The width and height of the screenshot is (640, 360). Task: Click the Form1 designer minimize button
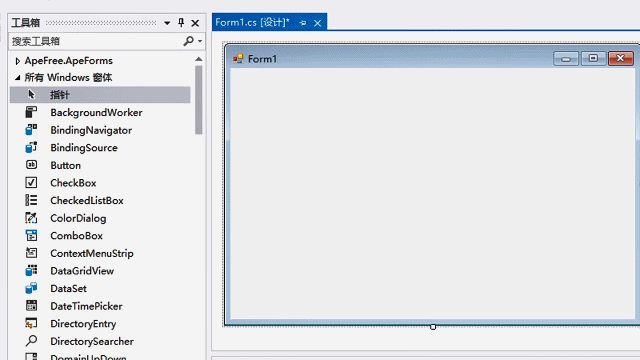[566, 59]
